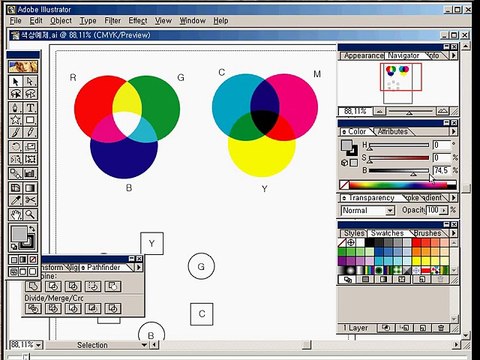The image size is (480, 360).
Task: Select the Scale tool
Action: click(30, 146)
